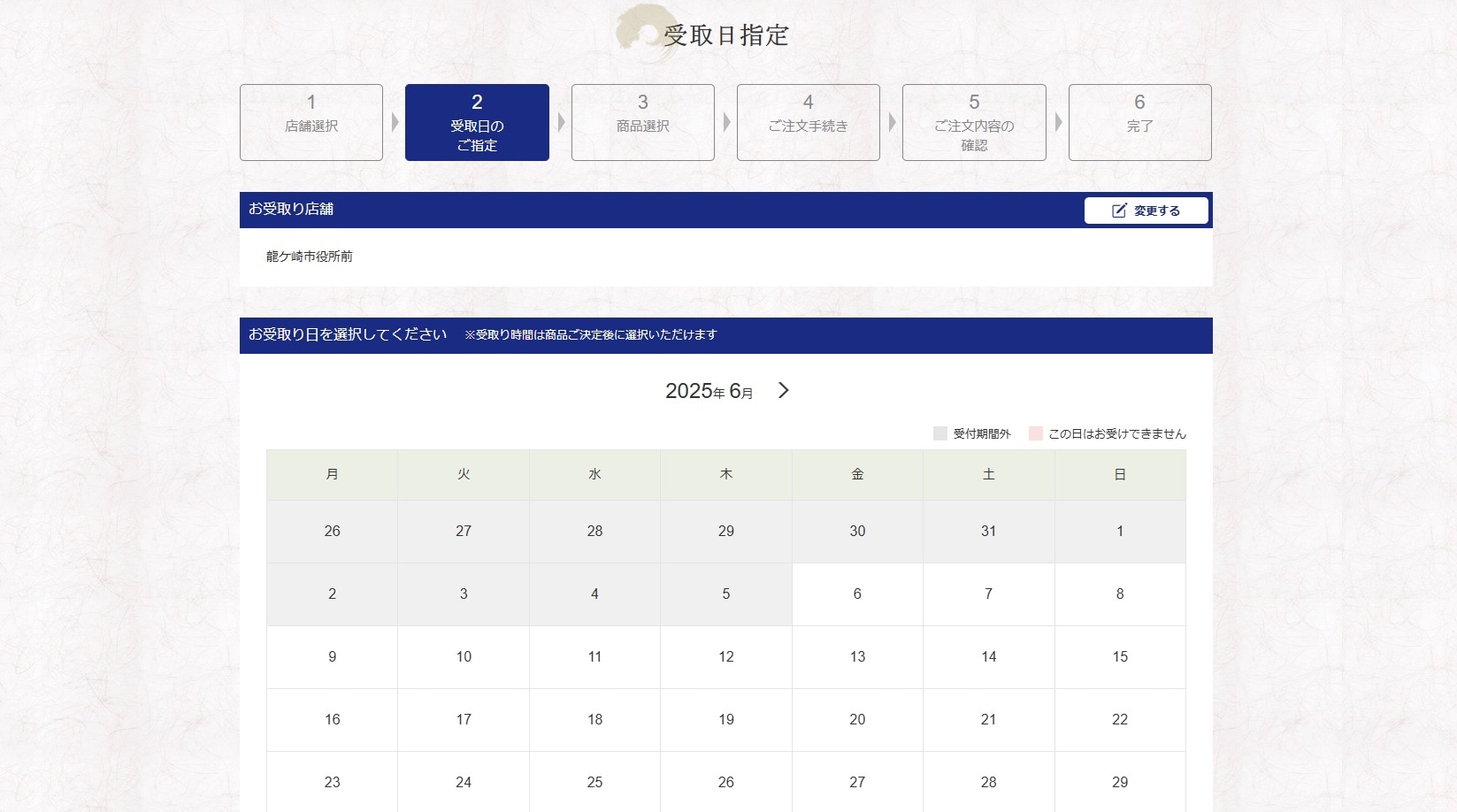Click the 金 weekday column header
The height and width of the screenshot is (812, 1457).
(x=857, y=475)
